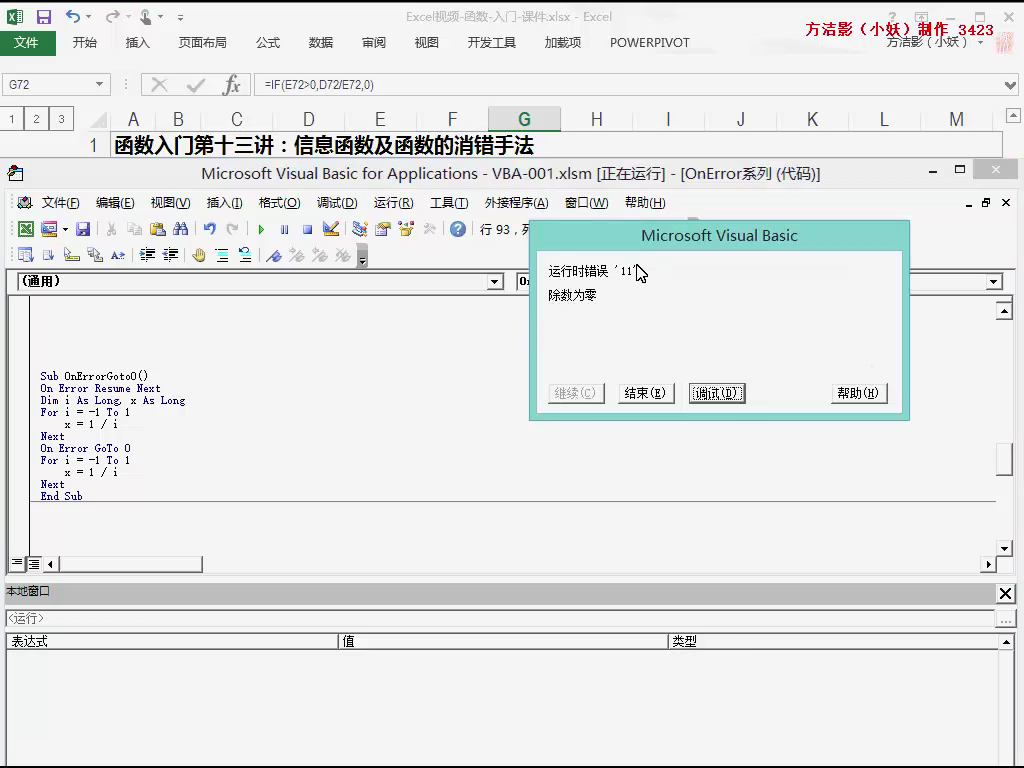Image resolution: width=1024 pixels, height=768 pixels.
Task: Click Parameter Info edit toolbar icon
Action: tap(95, 255)
